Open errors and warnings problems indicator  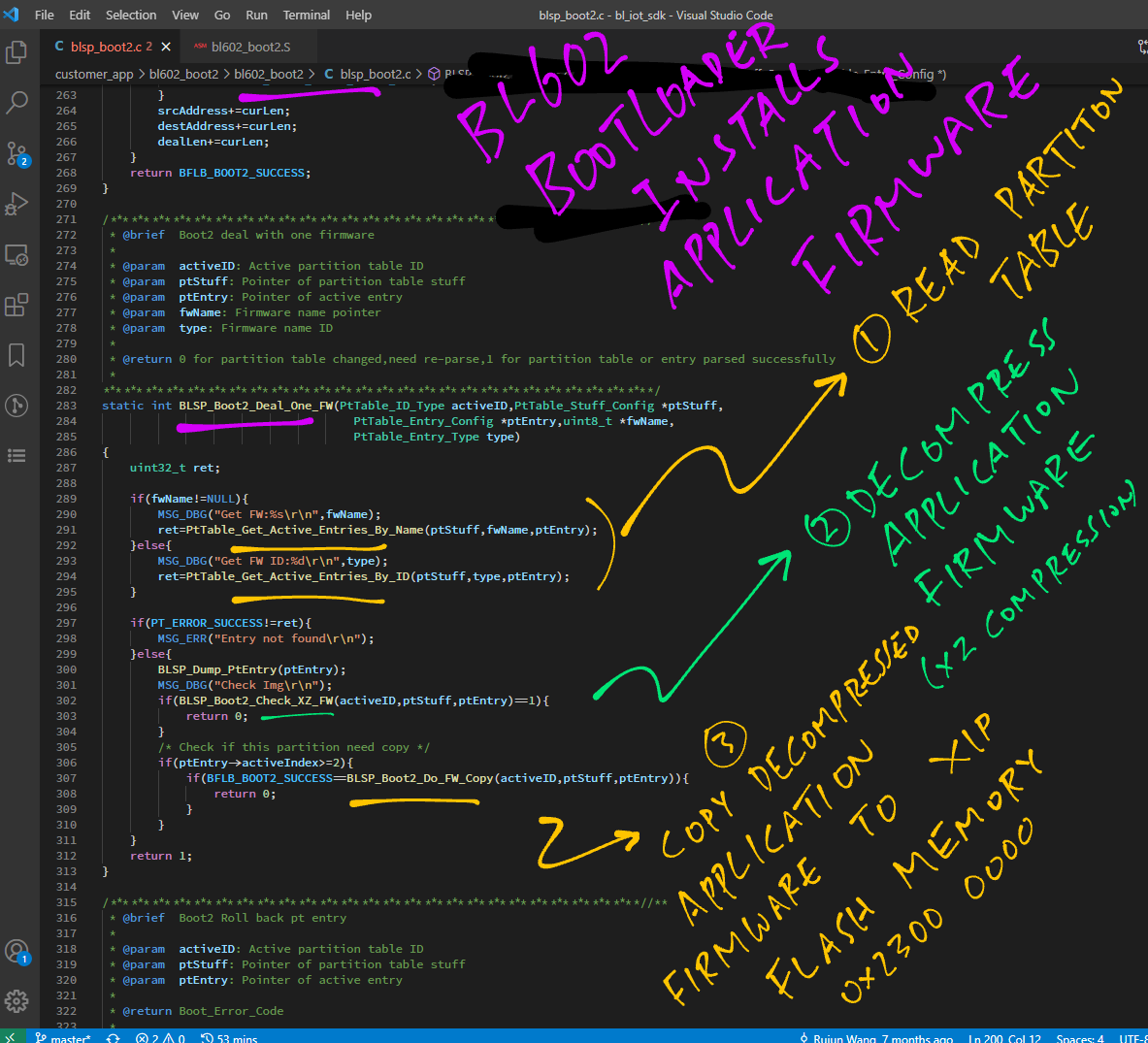click(160, 1038)
